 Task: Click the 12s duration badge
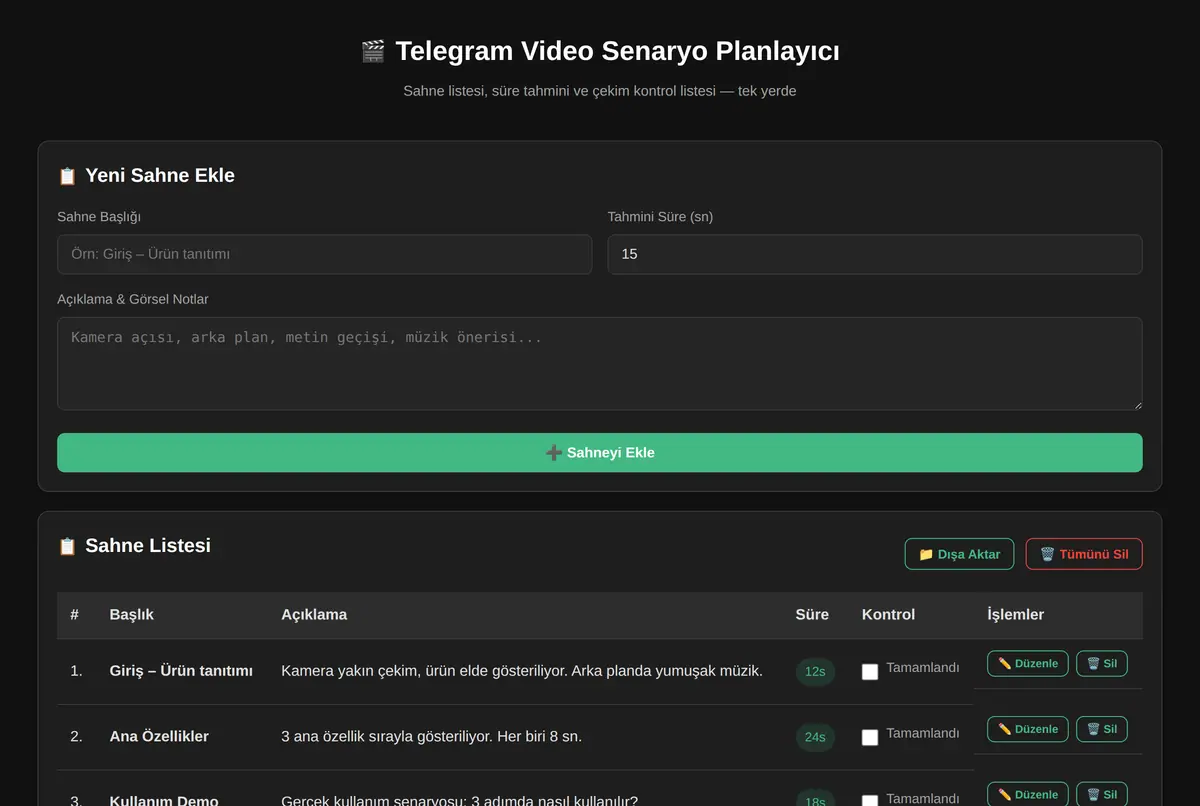pos(815,672)
